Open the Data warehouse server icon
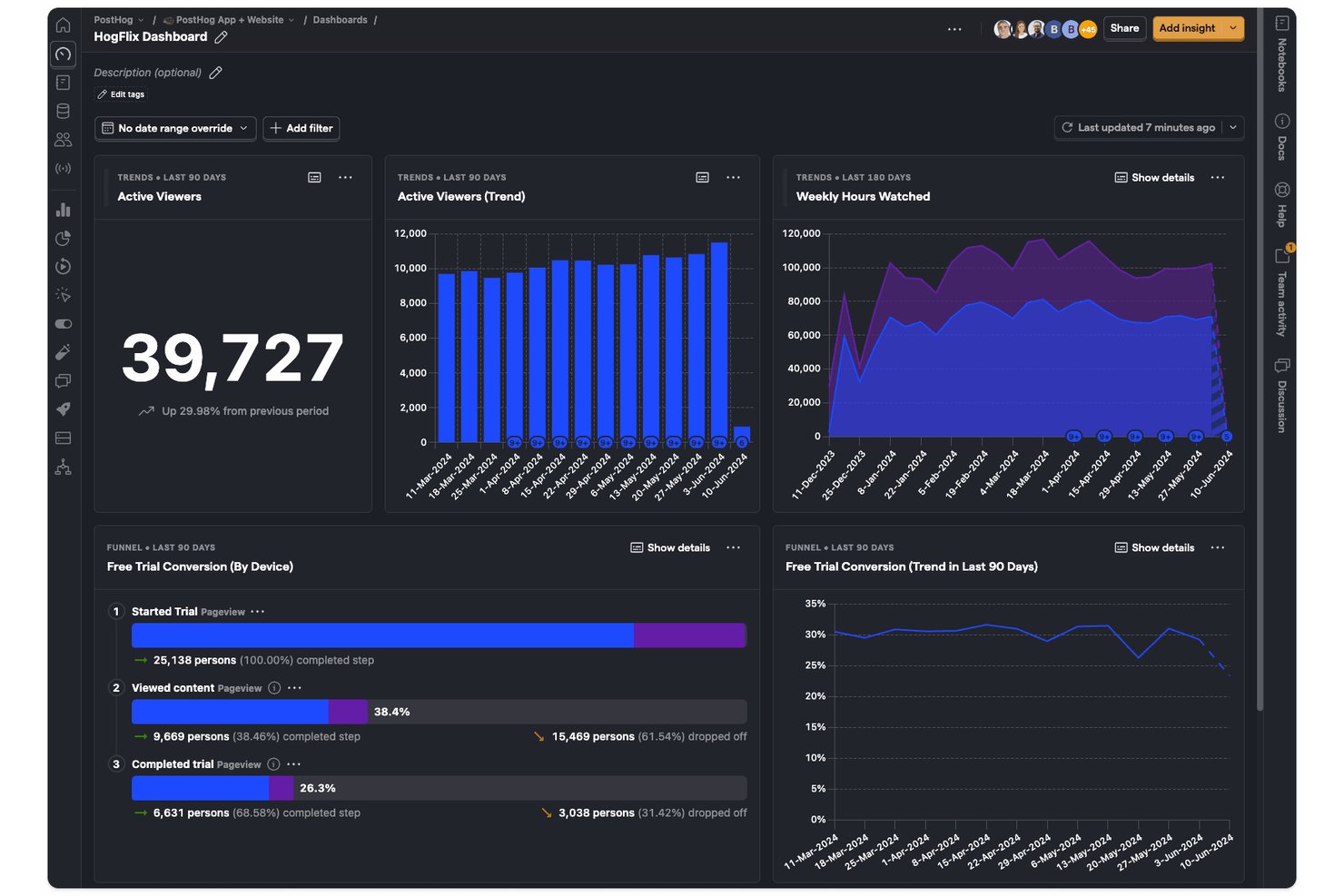Screen dimensions: 1344x896 pos(63,438)
